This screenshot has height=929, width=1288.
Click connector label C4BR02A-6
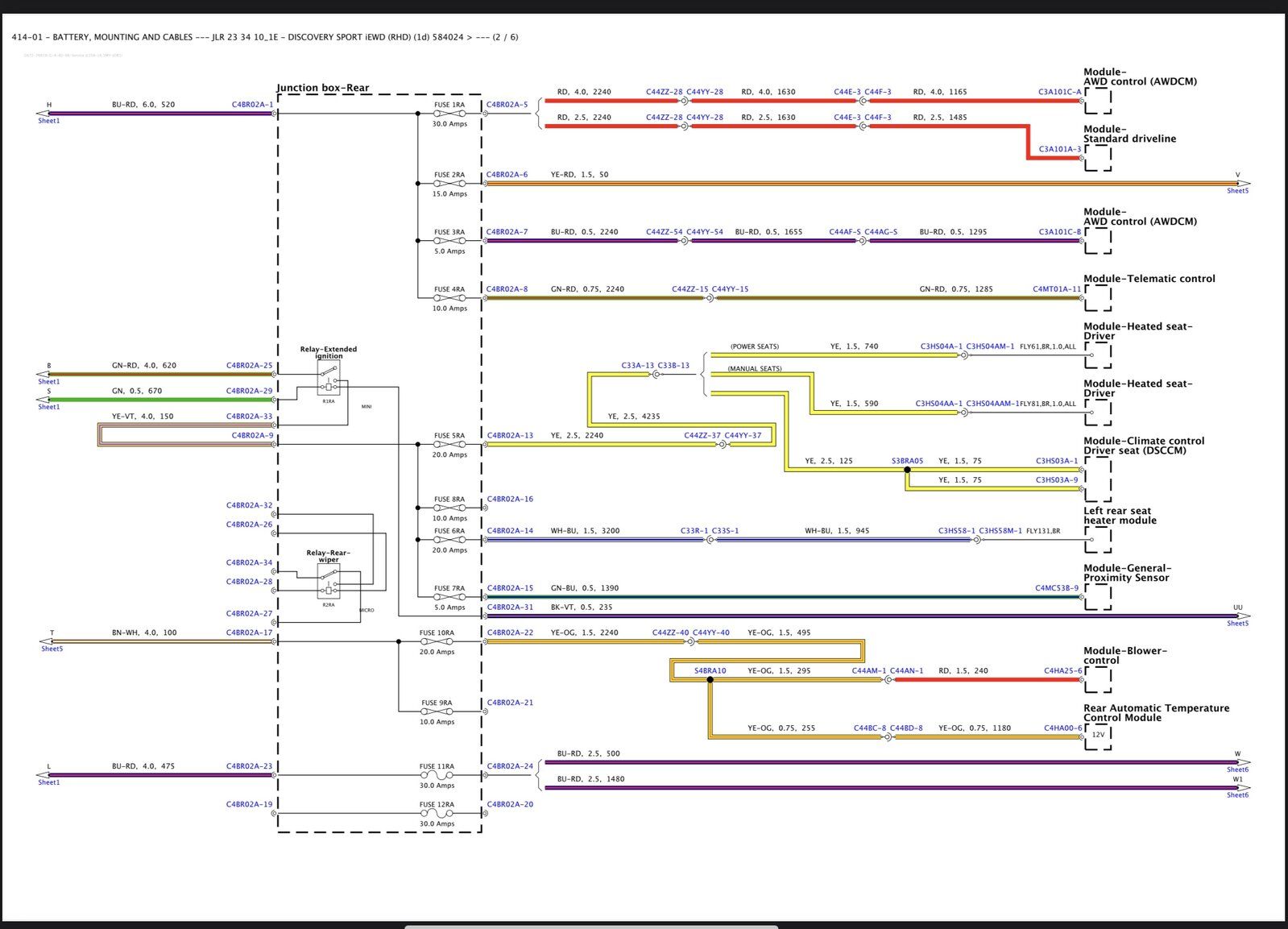[x=507, y=175]
